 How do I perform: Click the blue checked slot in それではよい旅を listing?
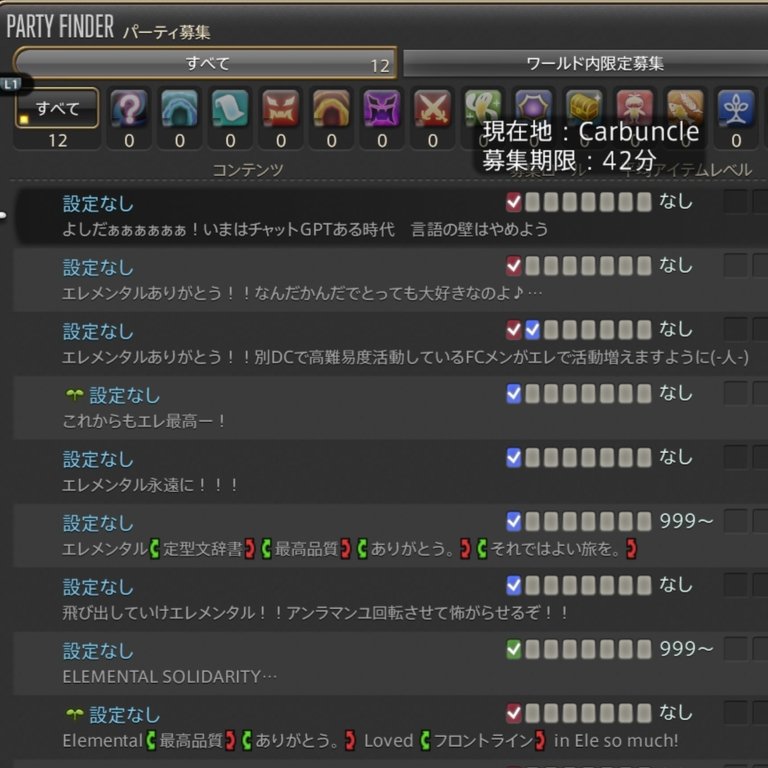[x=513, y=521]
